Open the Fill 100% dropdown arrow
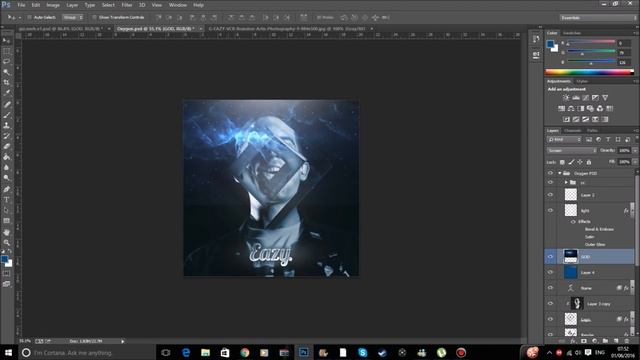Screen dimensions: 640x360 point(635,162)
